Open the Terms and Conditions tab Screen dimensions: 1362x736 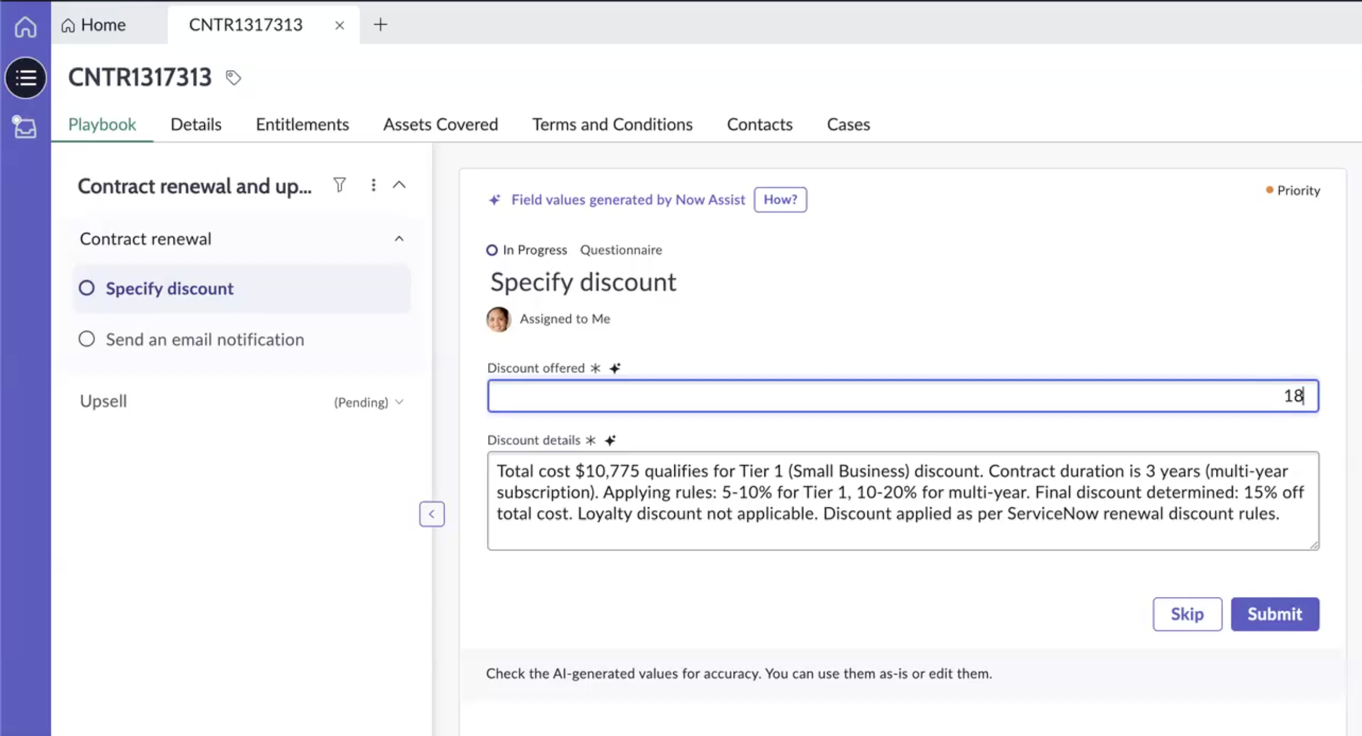[612, 125]
